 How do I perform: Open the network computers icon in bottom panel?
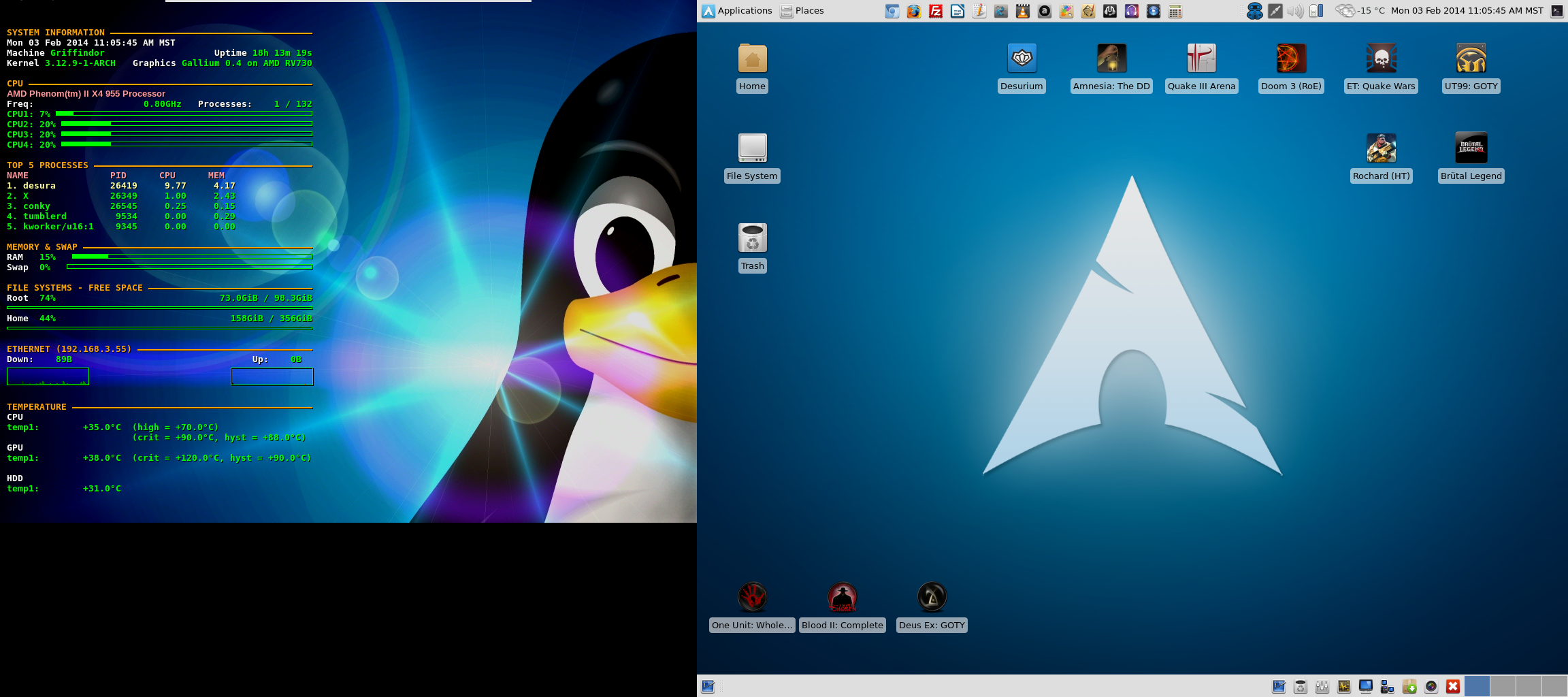pyautogui.click(x=1388, y=686)
